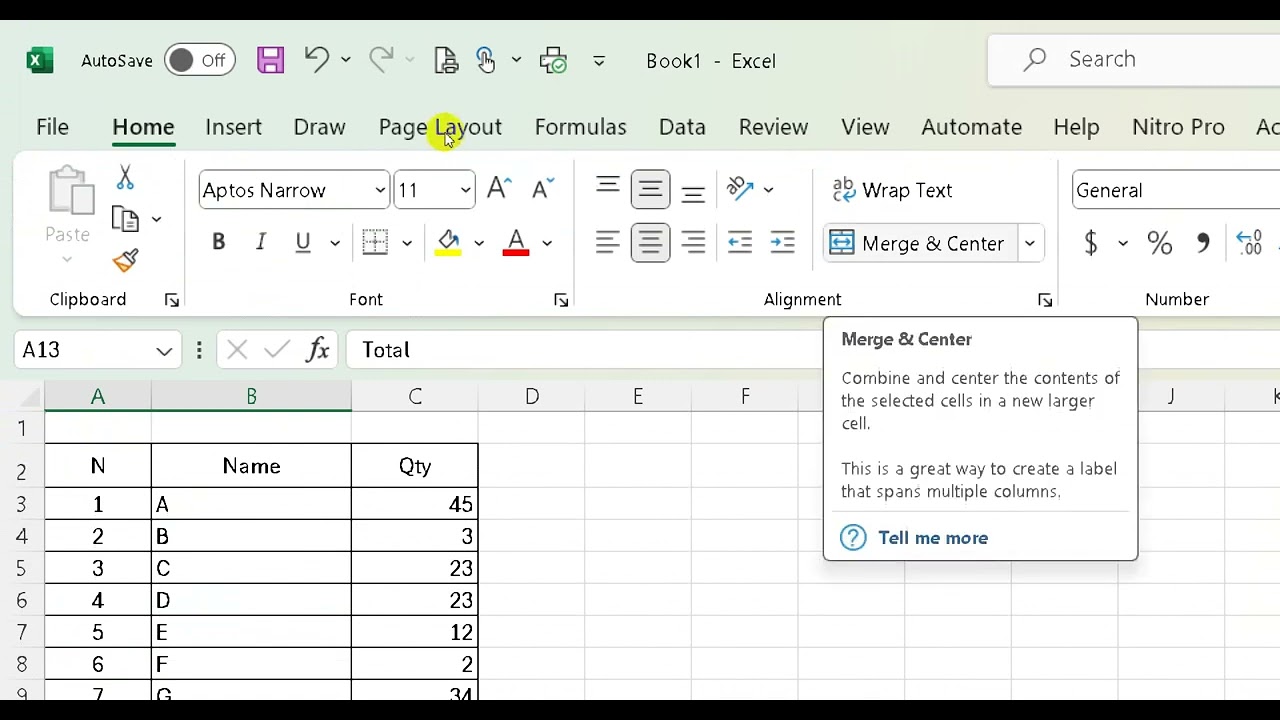Open Customize Quick Access Toolbar dropdown
This screenshot has width=1280, height=720.
tap(599, 60)
